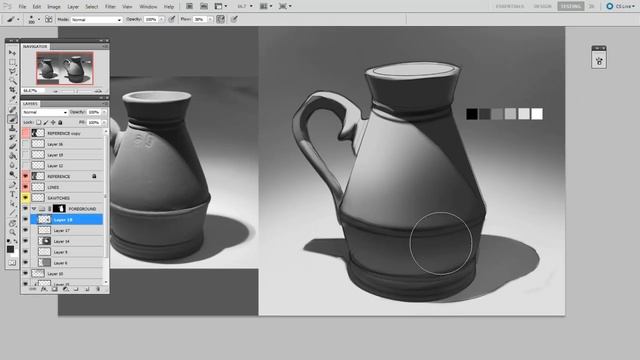This screenshot has height=360, width=640.
Task: Click the Add layer mask icon
Action: (x=54, y=289)
